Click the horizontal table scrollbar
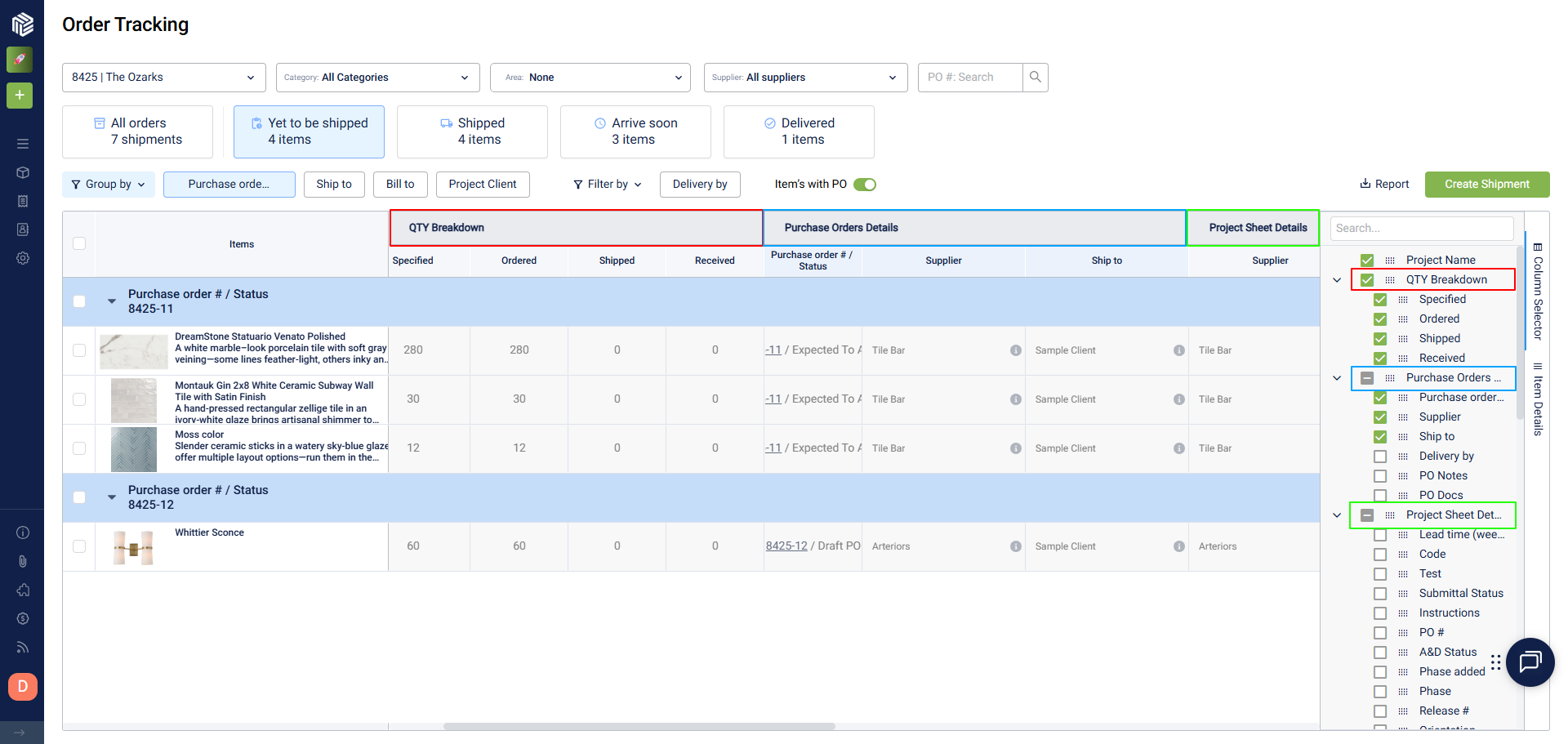The image size is (1568, 744). click(639, 726)
